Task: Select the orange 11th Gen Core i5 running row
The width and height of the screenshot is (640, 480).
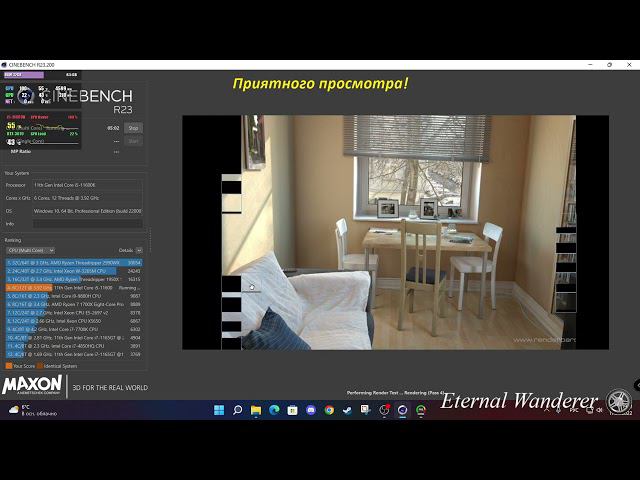Action: 74,288
